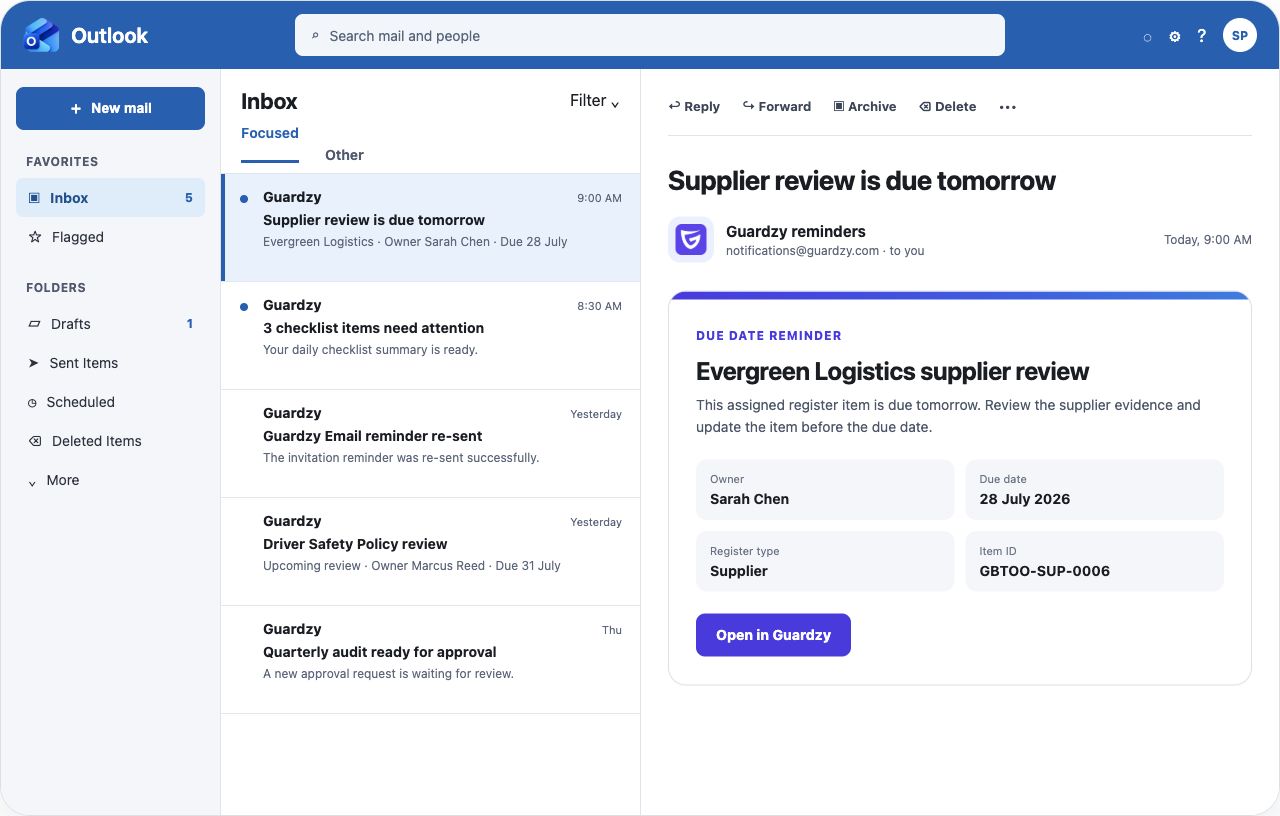
Task: Click the Reply arrow icon
Action: (674, 106)
